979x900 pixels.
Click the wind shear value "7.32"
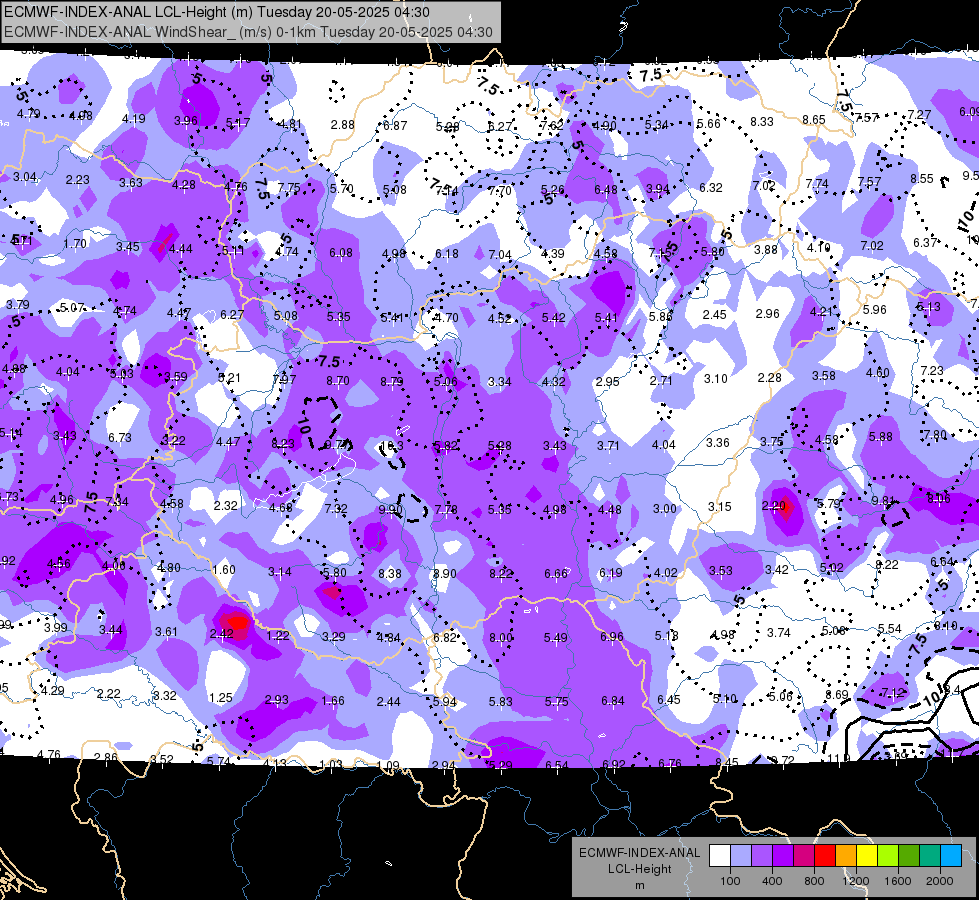[x=336, y=509]
